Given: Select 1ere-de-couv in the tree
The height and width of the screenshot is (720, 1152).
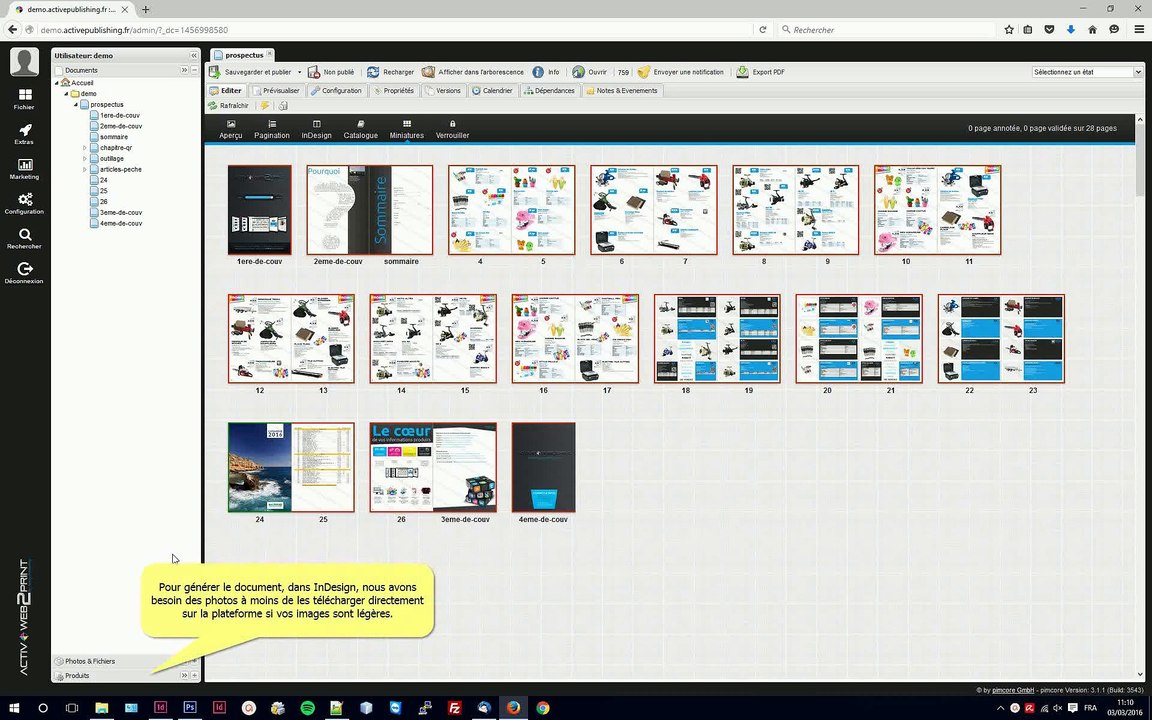Looking at the screenshot, I should pos(120,115).
